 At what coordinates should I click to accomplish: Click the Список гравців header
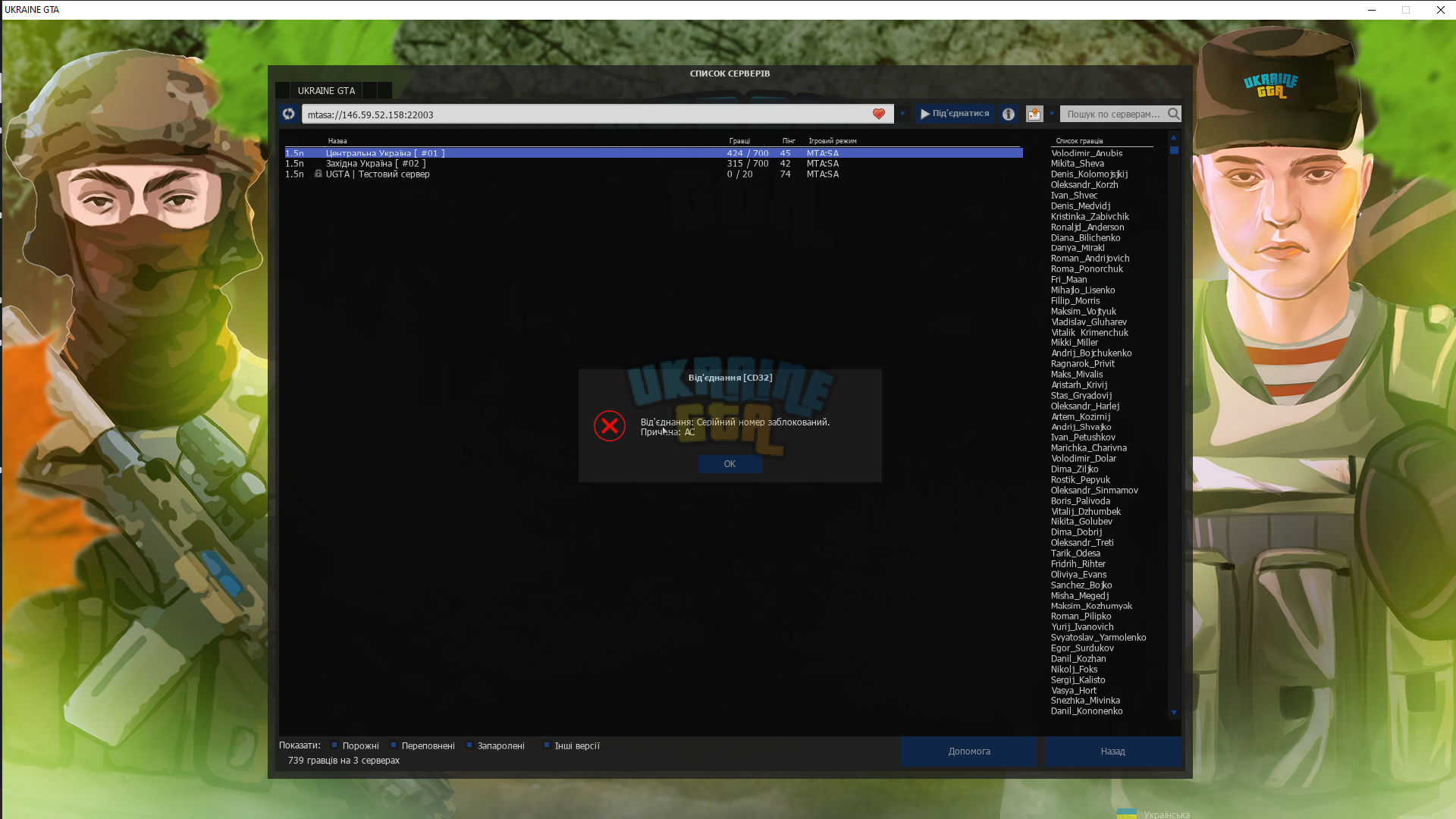[x=1079, y=141]
